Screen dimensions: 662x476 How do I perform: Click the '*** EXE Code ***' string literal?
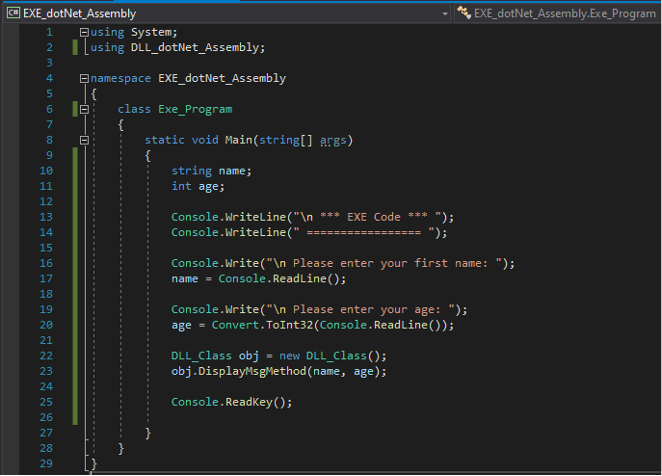[366, 217]
